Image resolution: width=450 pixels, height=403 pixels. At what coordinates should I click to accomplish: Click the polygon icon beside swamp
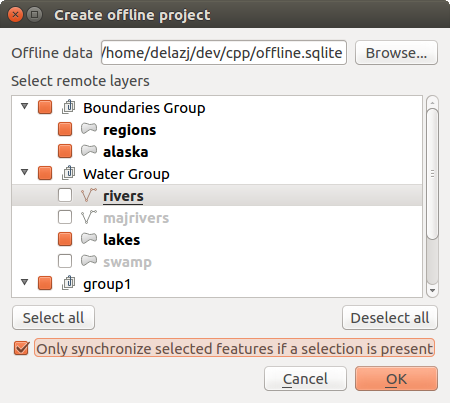pos(89,261)
